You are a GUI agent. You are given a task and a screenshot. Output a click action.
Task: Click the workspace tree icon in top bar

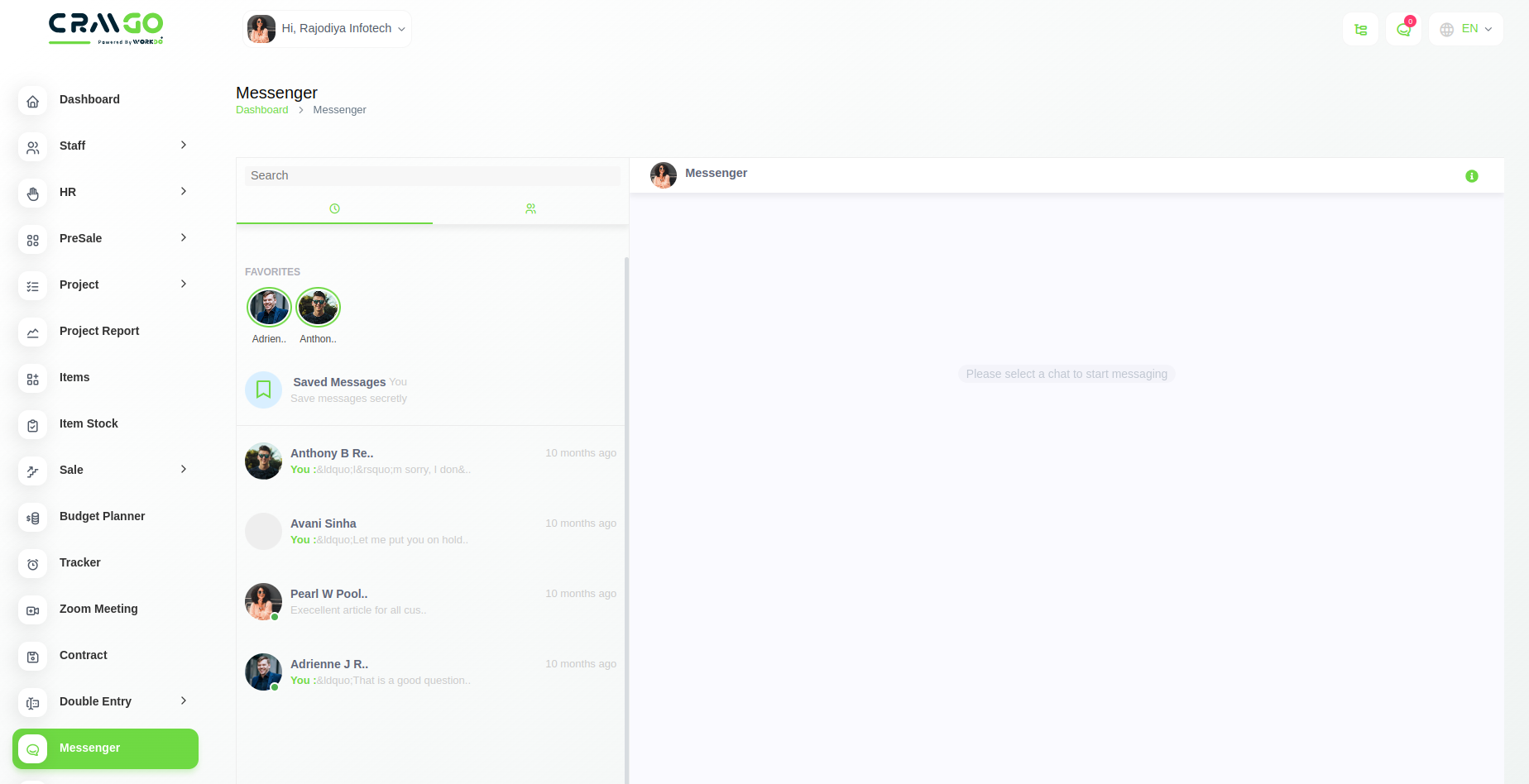1360,30
